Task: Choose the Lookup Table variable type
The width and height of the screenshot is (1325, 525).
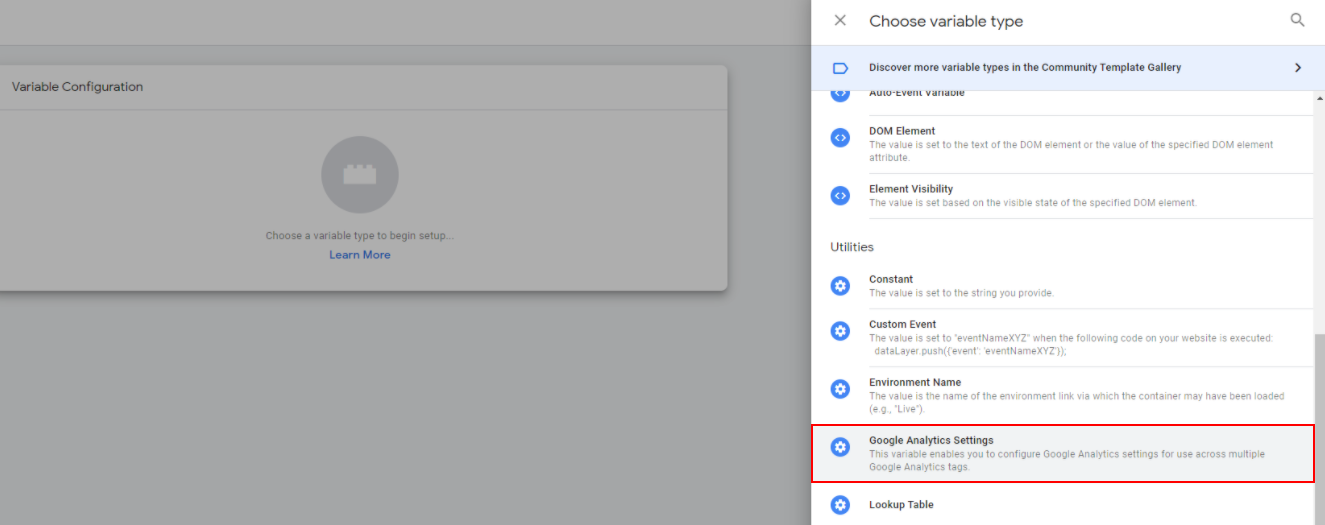Action: 1061,505
